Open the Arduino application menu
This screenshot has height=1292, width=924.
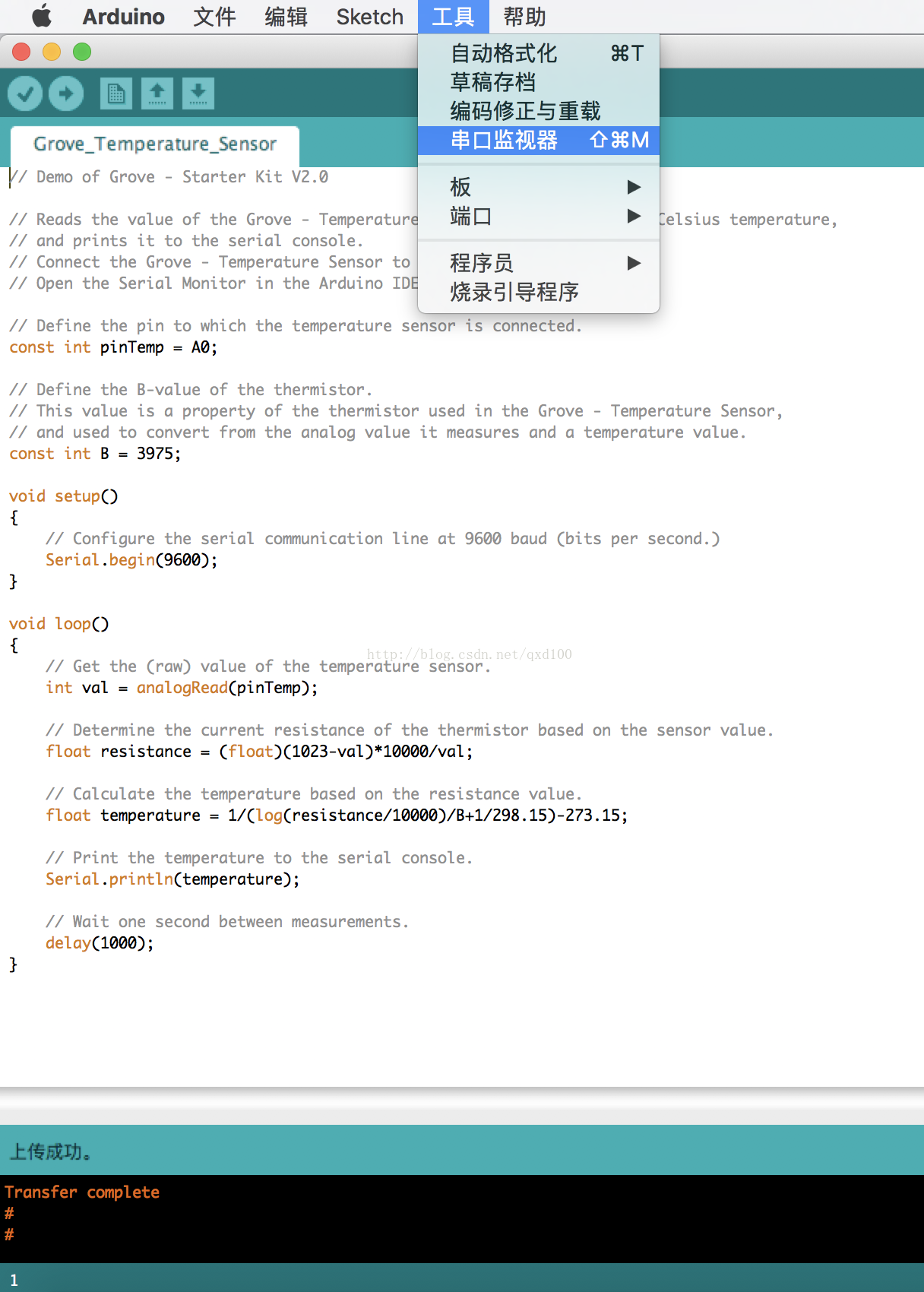click(x=123, y=17)
